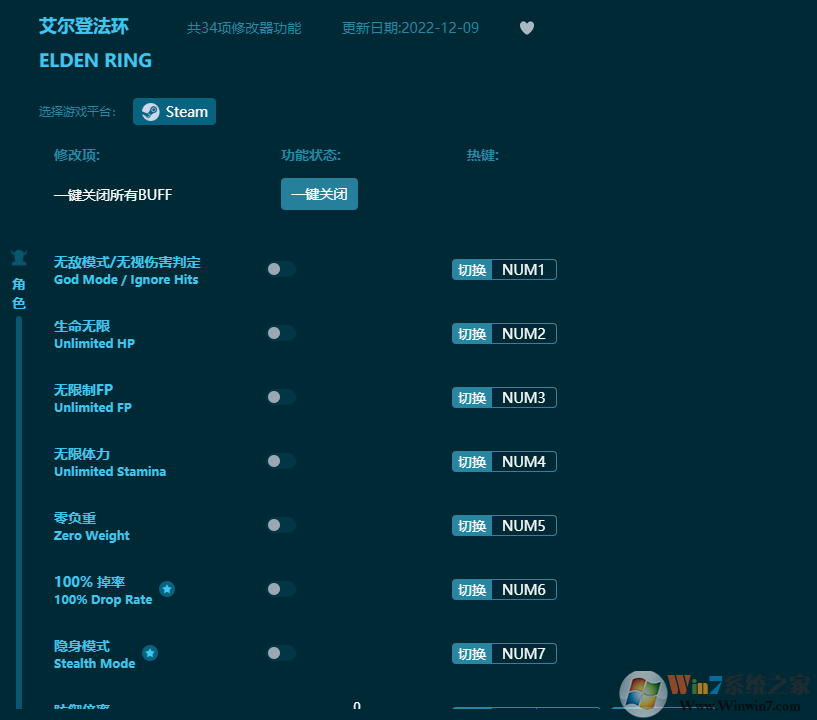This screenshot has width=817, height=720.
Task: Click the 艾尔登法环 title
Action: 84,26
